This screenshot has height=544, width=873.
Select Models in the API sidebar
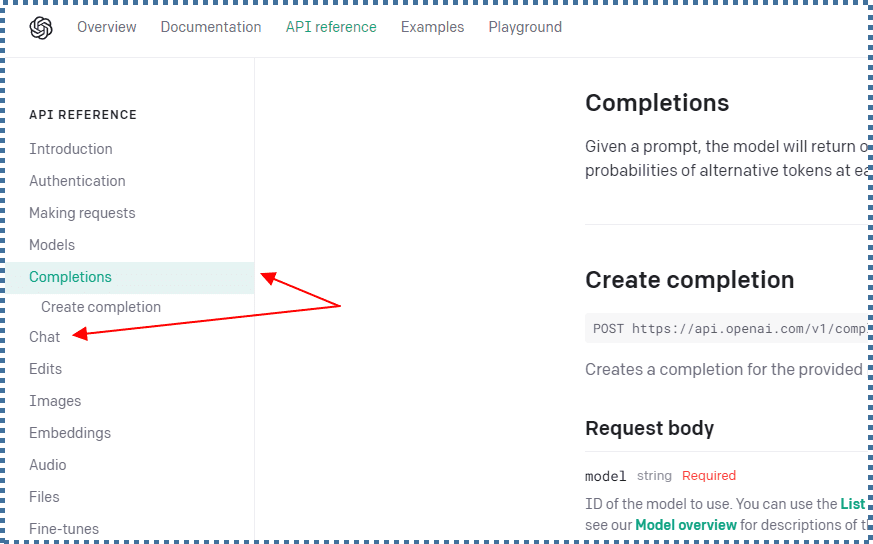[52, 245]
